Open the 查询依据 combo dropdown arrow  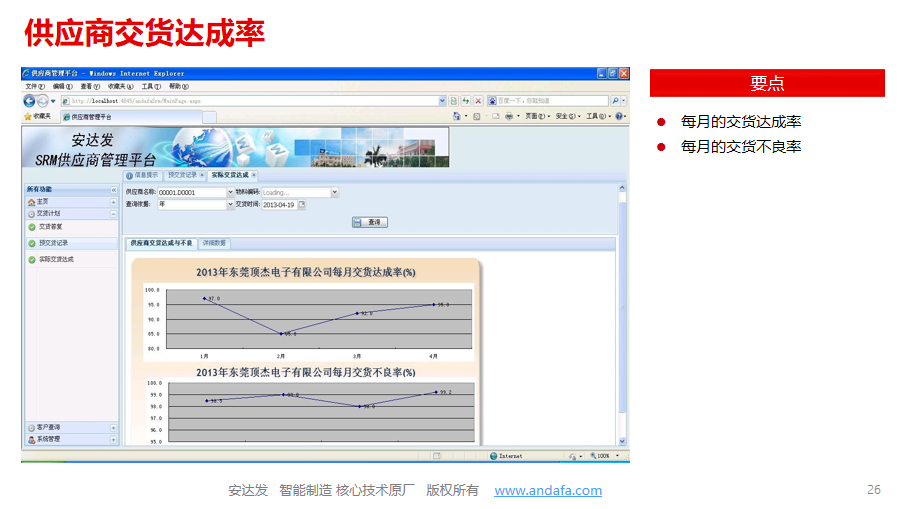coord(230,204)
